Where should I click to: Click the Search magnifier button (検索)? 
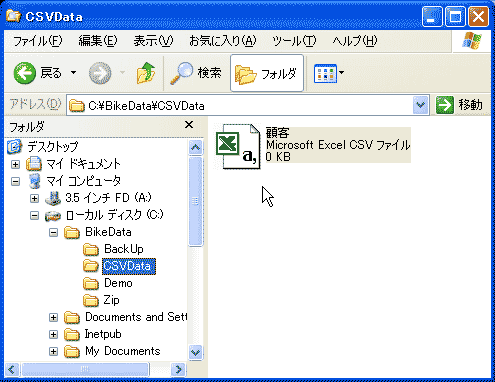coord(196,73)
